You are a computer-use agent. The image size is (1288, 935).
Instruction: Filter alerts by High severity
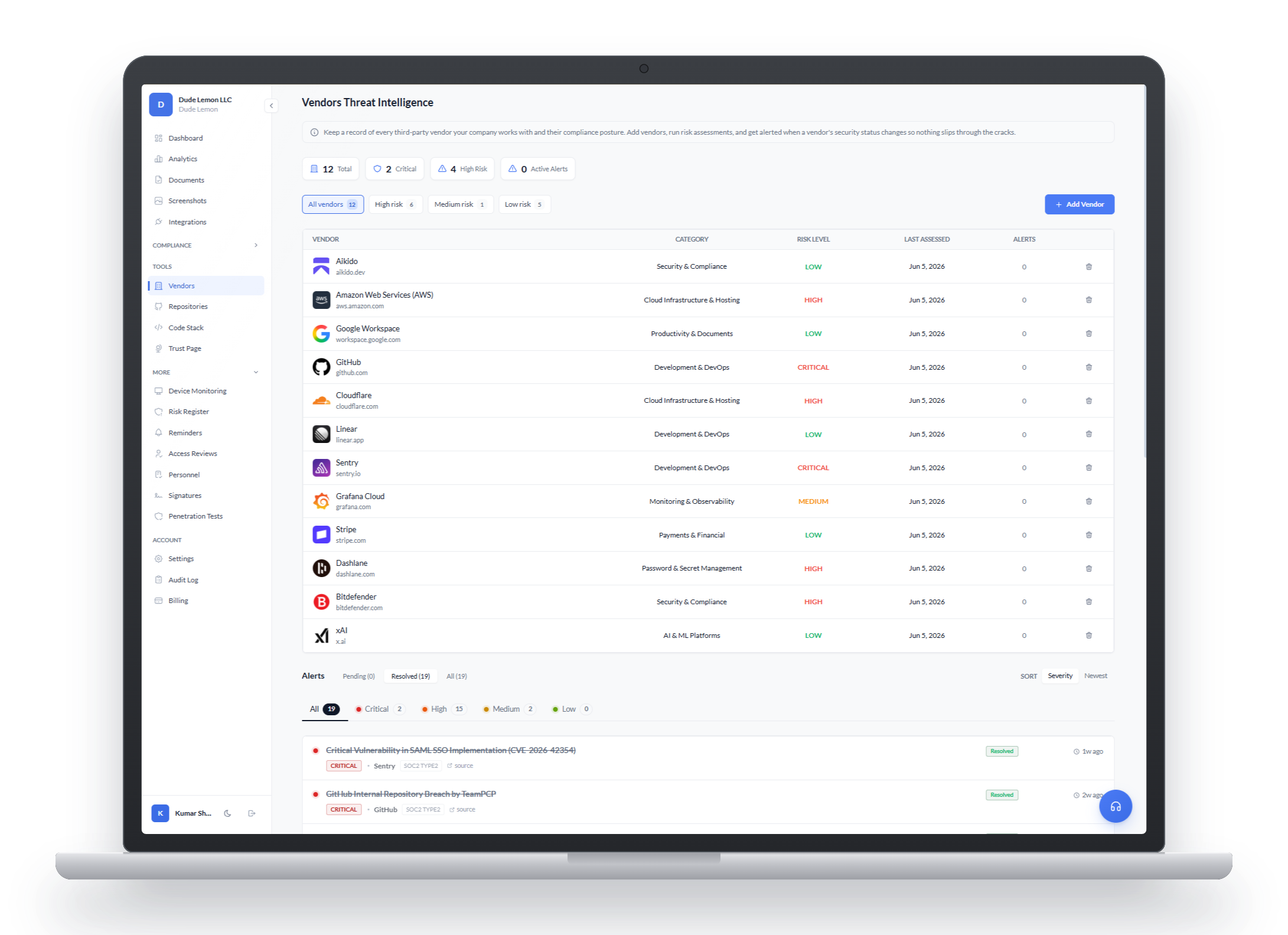[x=444, y=709]
